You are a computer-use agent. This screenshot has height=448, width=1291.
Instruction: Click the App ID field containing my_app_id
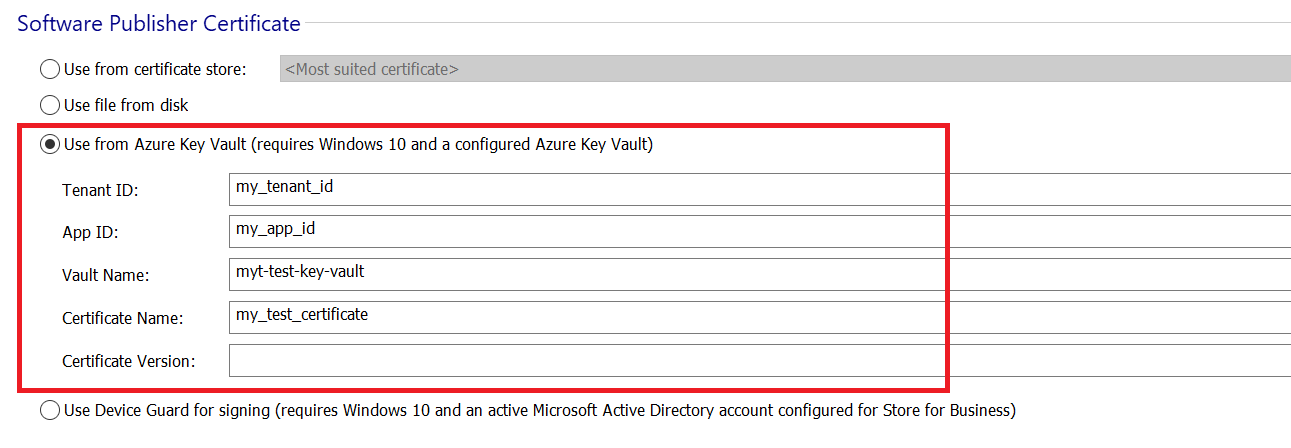click(x=760, y=231)
